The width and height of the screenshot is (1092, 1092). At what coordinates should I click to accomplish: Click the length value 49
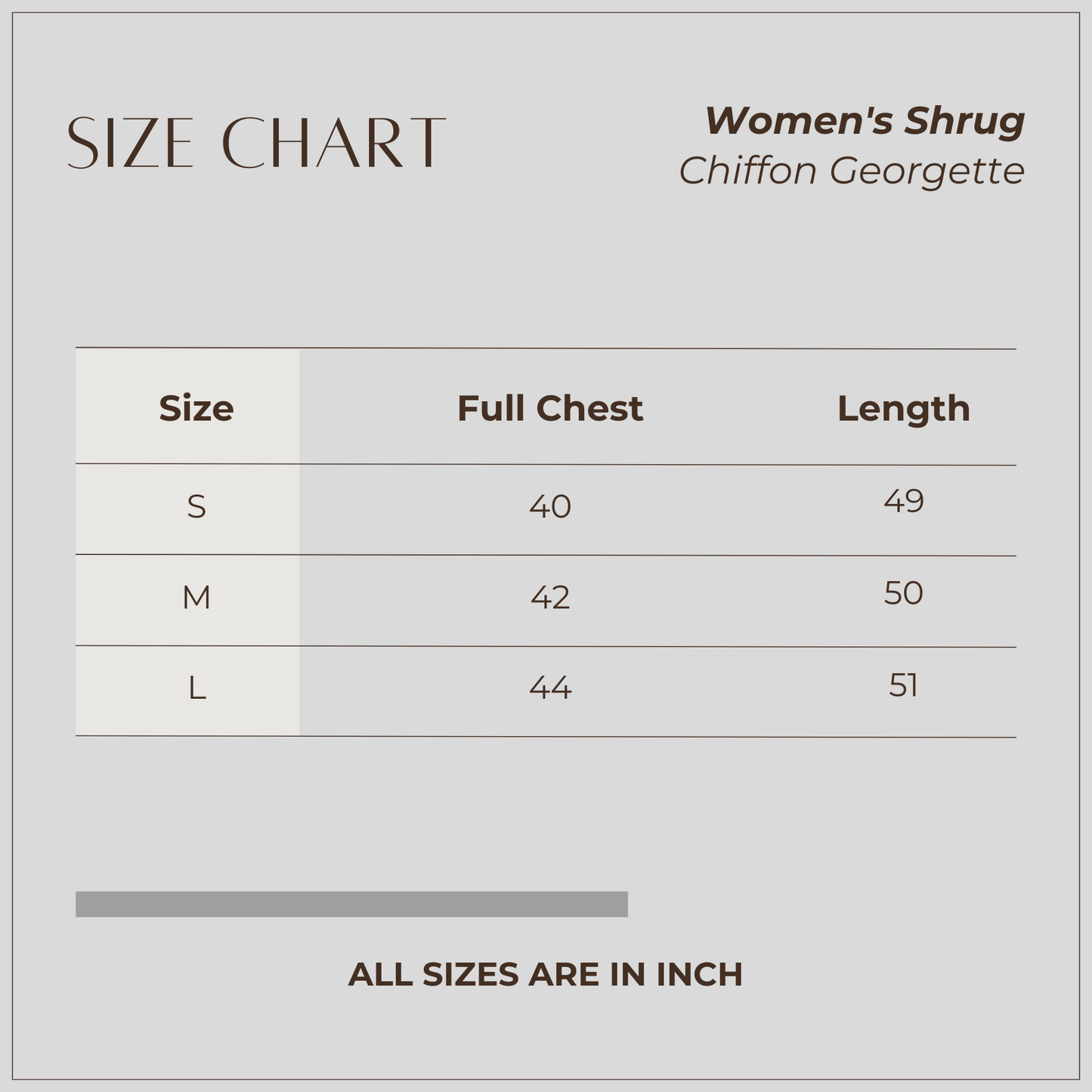(x=904, y=501)
